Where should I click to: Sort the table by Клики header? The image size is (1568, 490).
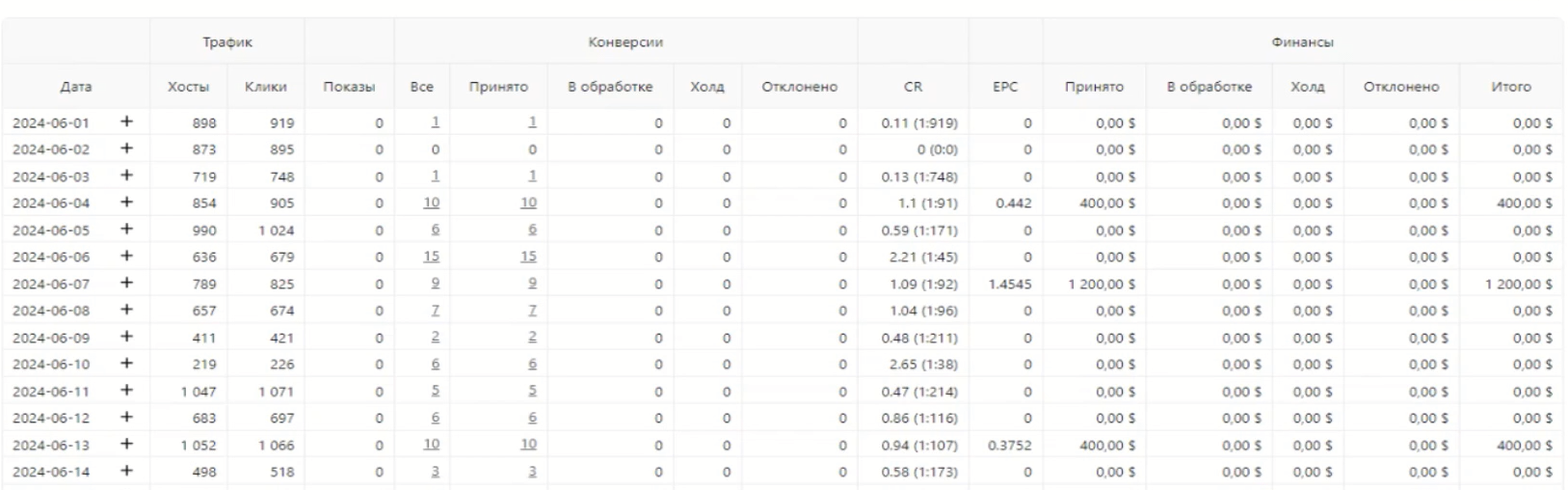click(265, 87)
